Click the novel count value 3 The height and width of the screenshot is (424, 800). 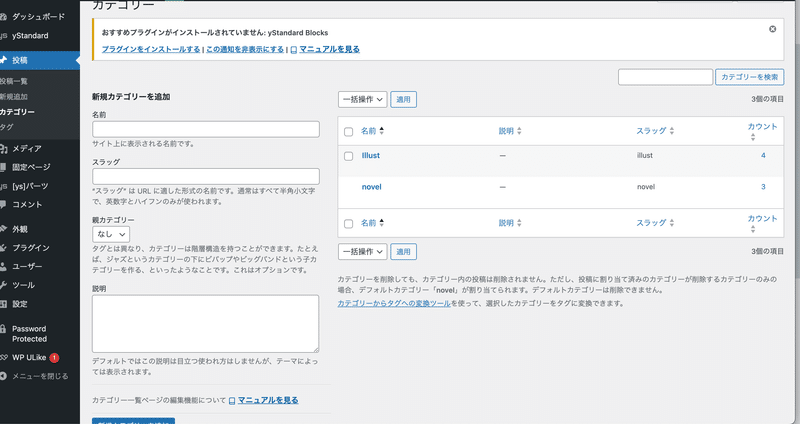point(763,187)
